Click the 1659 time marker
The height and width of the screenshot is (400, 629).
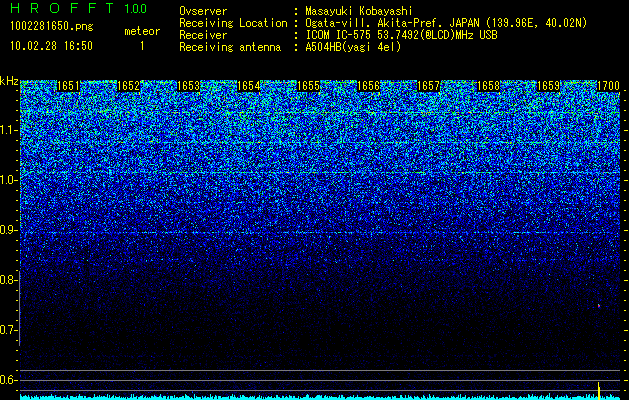pyautogui.click(x=548, y=86)
